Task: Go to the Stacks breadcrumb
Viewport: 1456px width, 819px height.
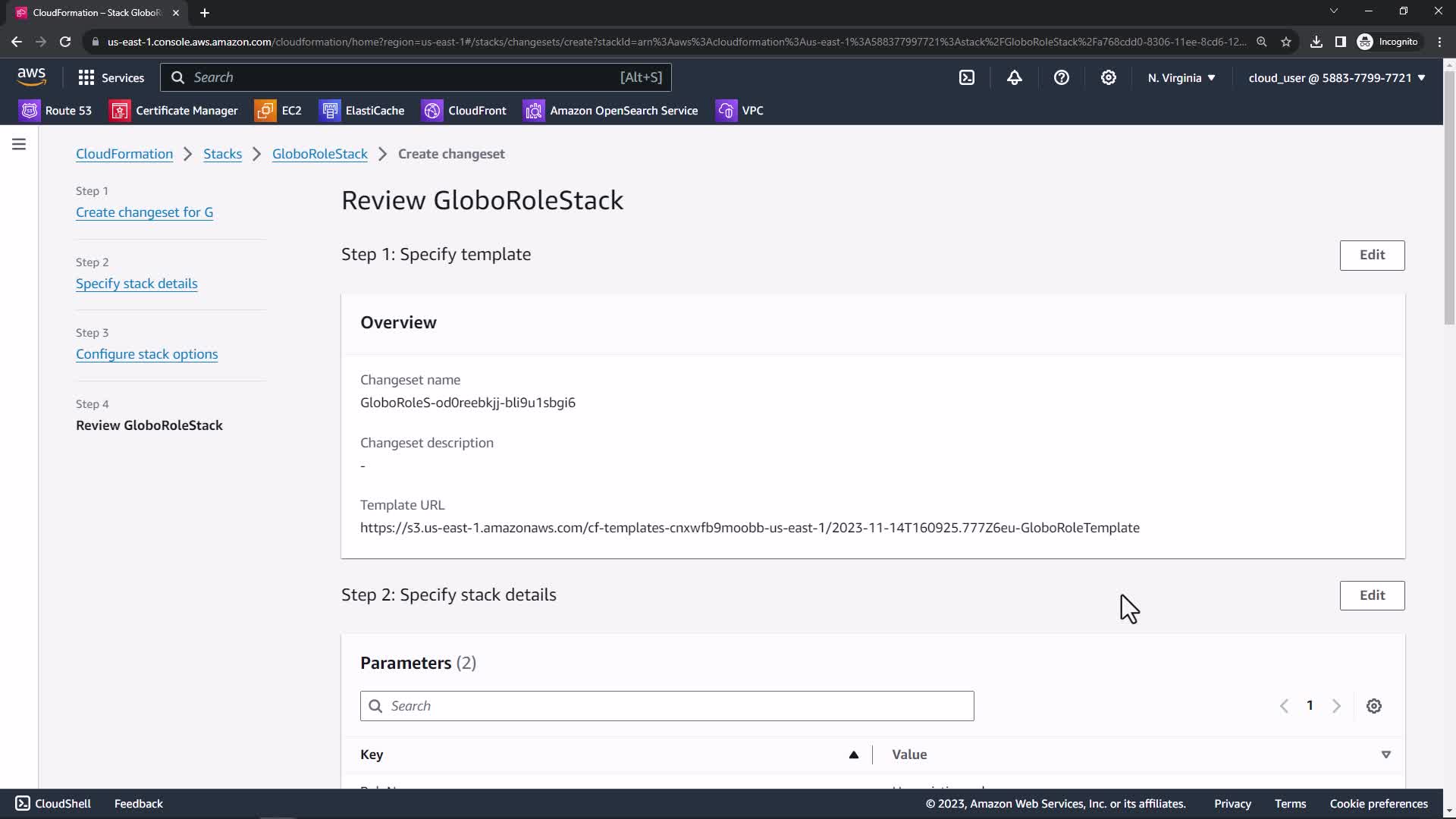Action: click(222, 154)
